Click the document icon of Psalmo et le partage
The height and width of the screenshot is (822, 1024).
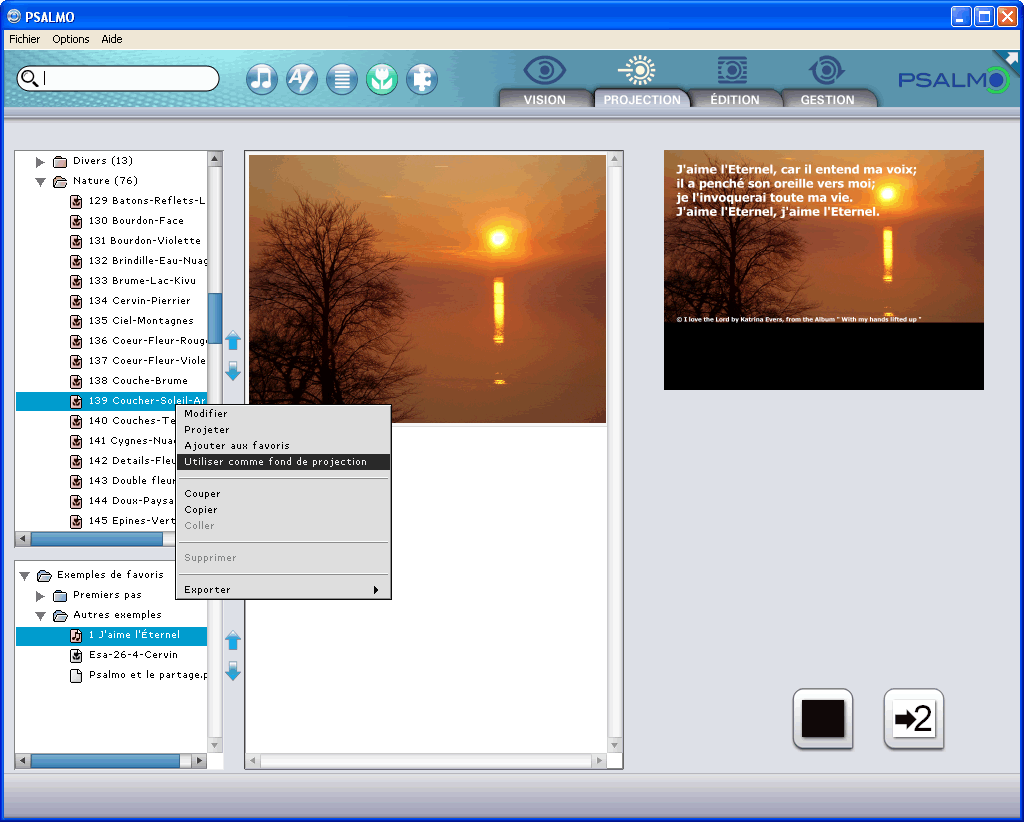pyautogui.click(x=76, y=676)
